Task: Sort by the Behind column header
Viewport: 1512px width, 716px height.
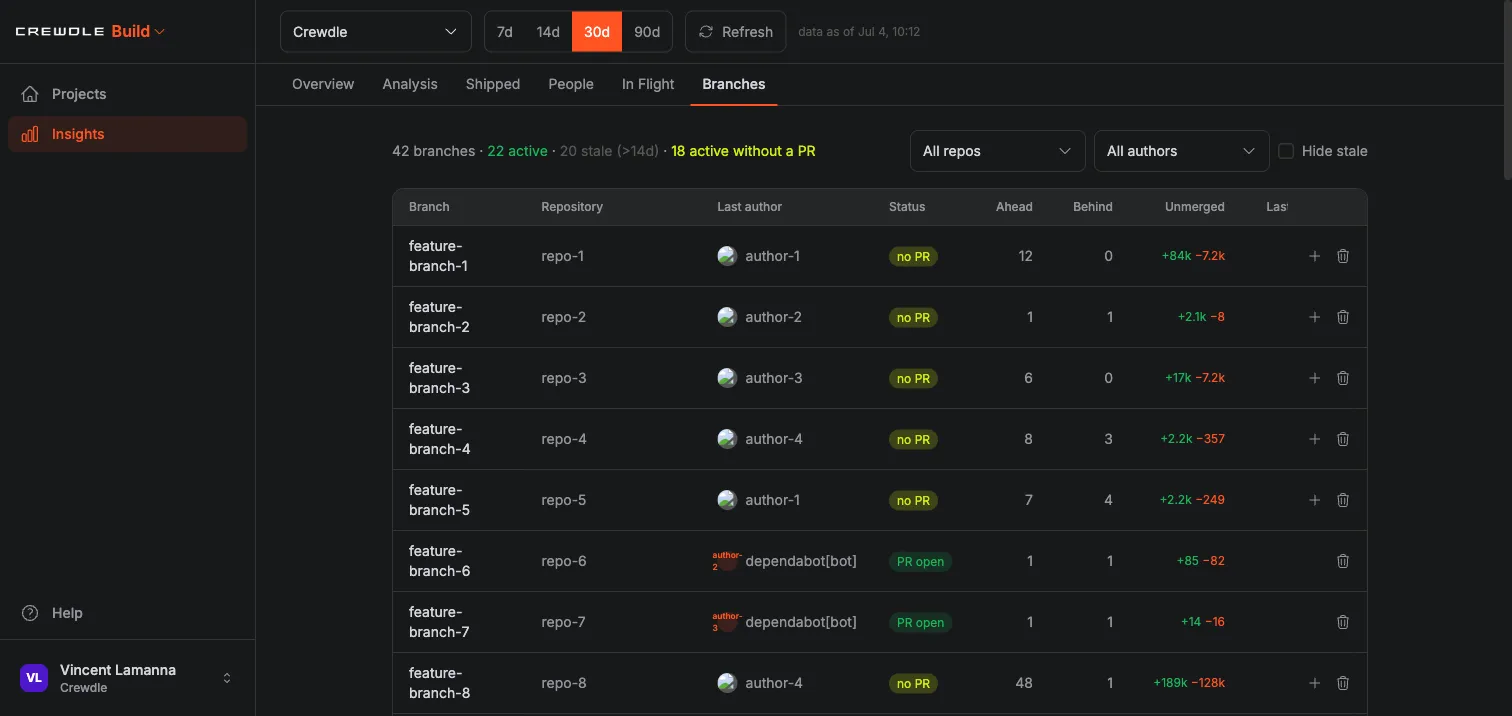Action: pyautogui.click(x=1093, y=207)
